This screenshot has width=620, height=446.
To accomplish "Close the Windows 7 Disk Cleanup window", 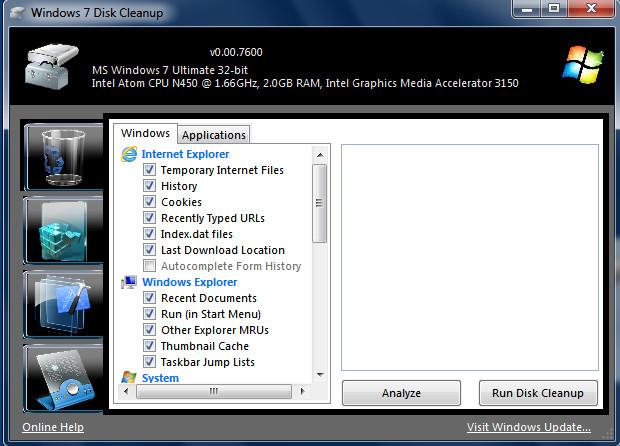I will click(x=592, y=9).
